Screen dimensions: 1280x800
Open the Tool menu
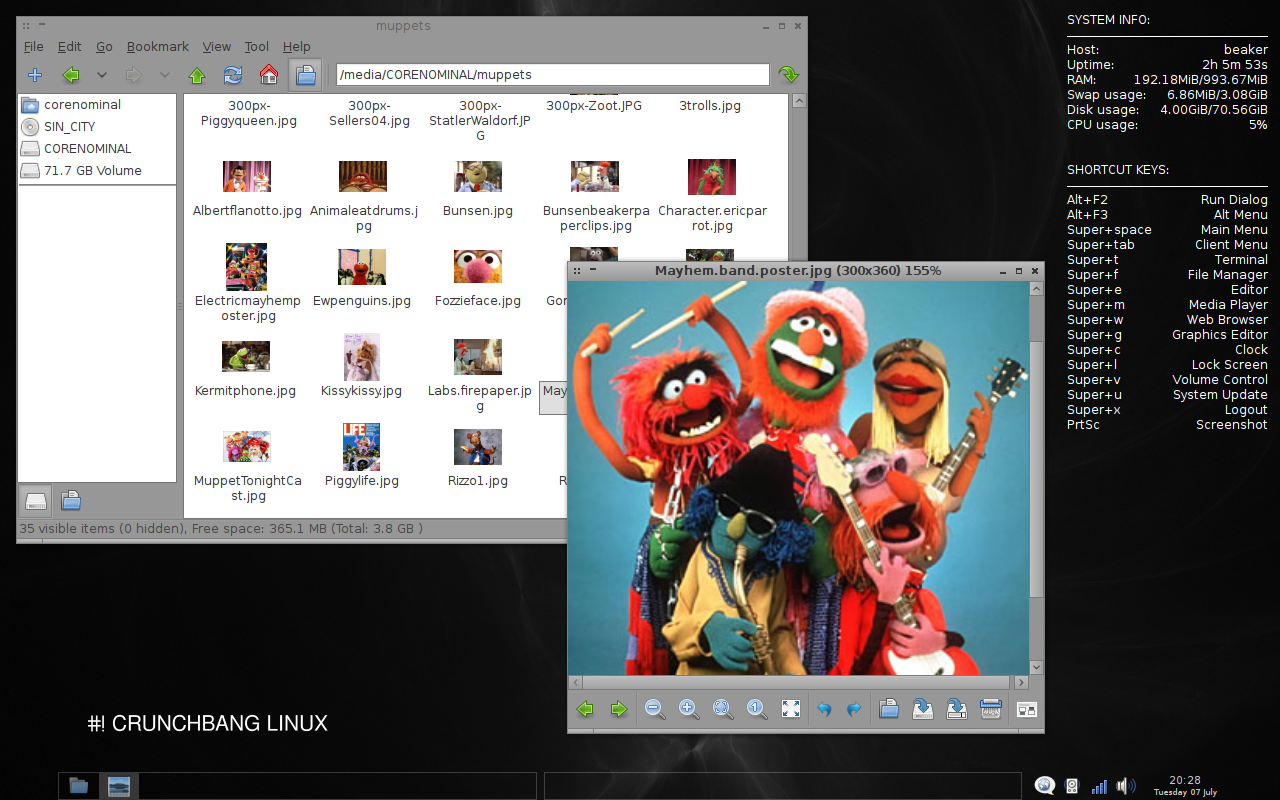point(257,47)
